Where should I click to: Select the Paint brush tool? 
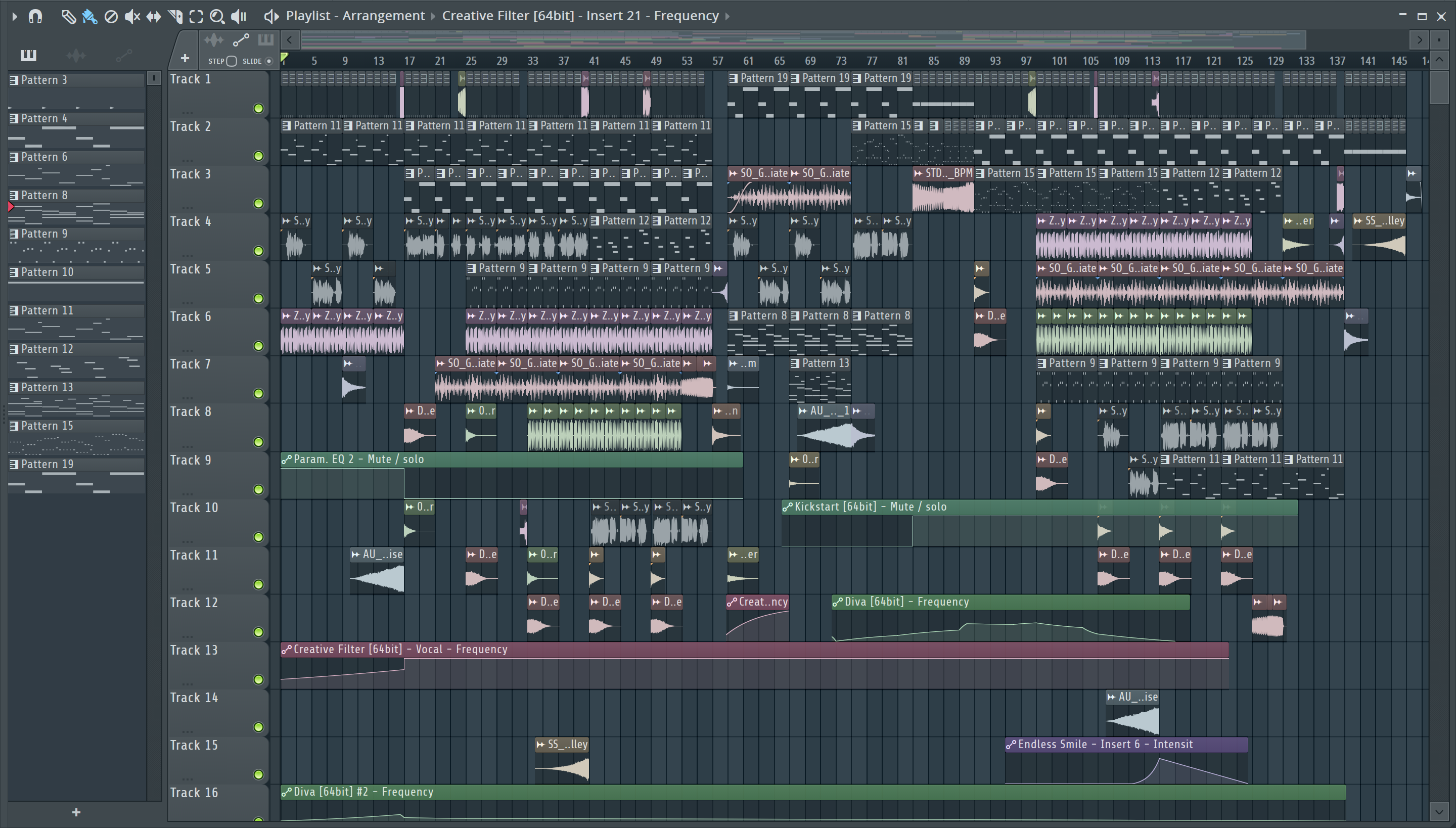tap(89, 17)
